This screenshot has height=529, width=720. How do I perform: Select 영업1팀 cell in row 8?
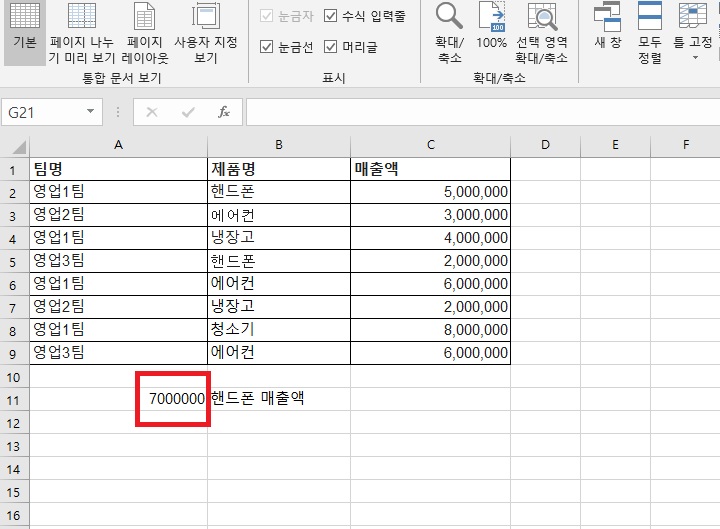(118, 330)
